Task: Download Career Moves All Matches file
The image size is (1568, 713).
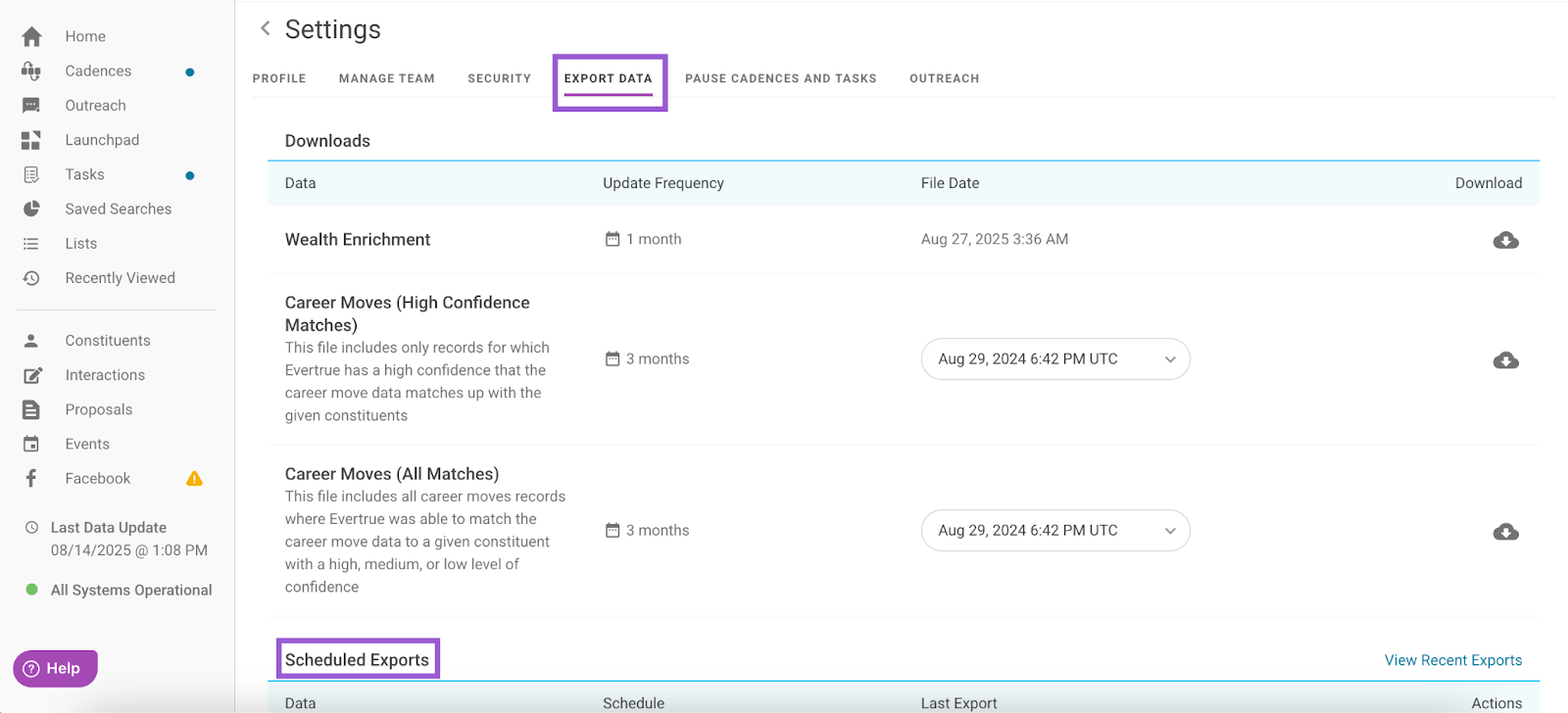Action: 1505,532
